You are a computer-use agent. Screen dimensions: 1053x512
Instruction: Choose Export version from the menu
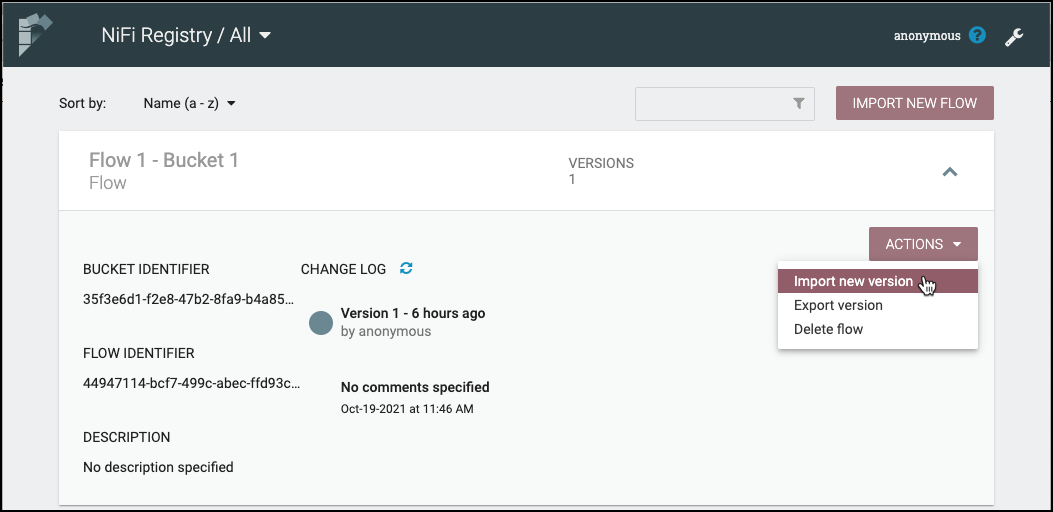pyautogui.click(x=838, y=305)
